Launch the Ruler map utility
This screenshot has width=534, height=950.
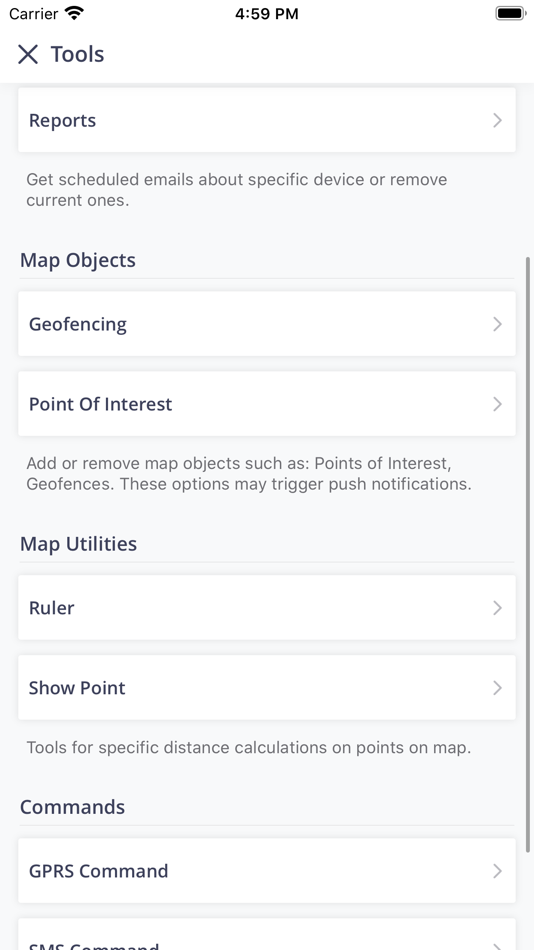tap(267, 607)
